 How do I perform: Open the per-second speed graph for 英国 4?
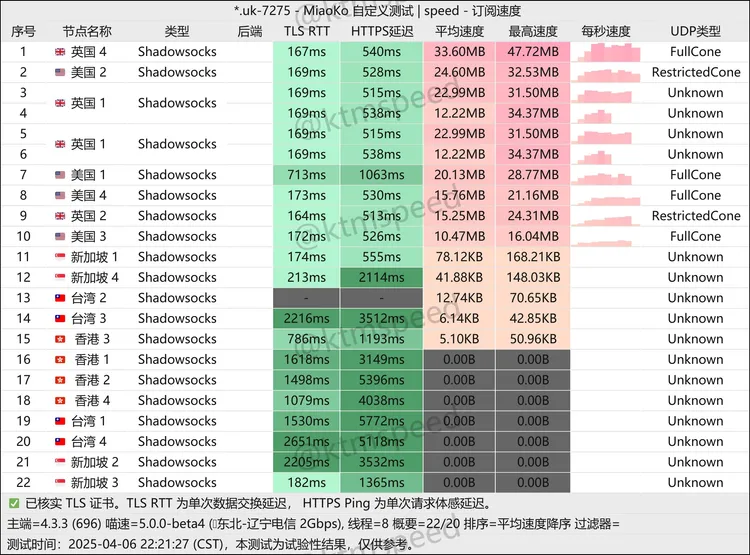pos(606,52)
